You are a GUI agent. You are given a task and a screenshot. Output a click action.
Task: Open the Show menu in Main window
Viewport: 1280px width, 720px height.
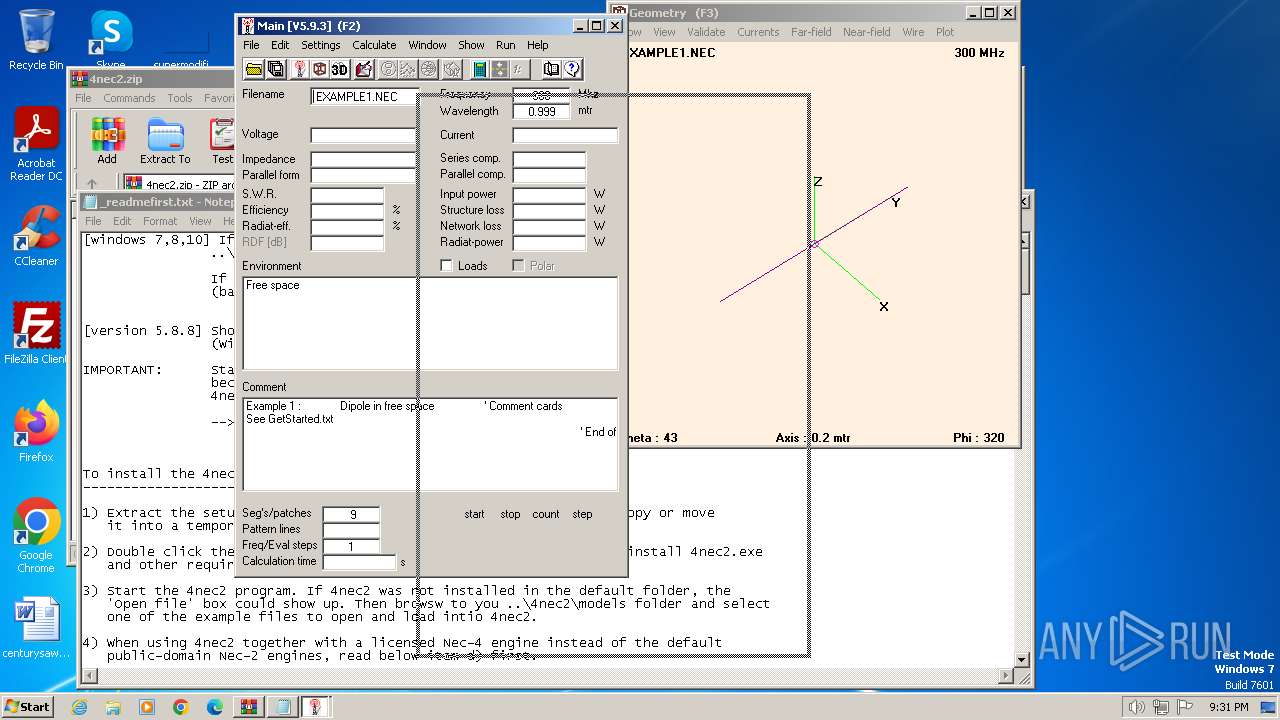(471, 45)
